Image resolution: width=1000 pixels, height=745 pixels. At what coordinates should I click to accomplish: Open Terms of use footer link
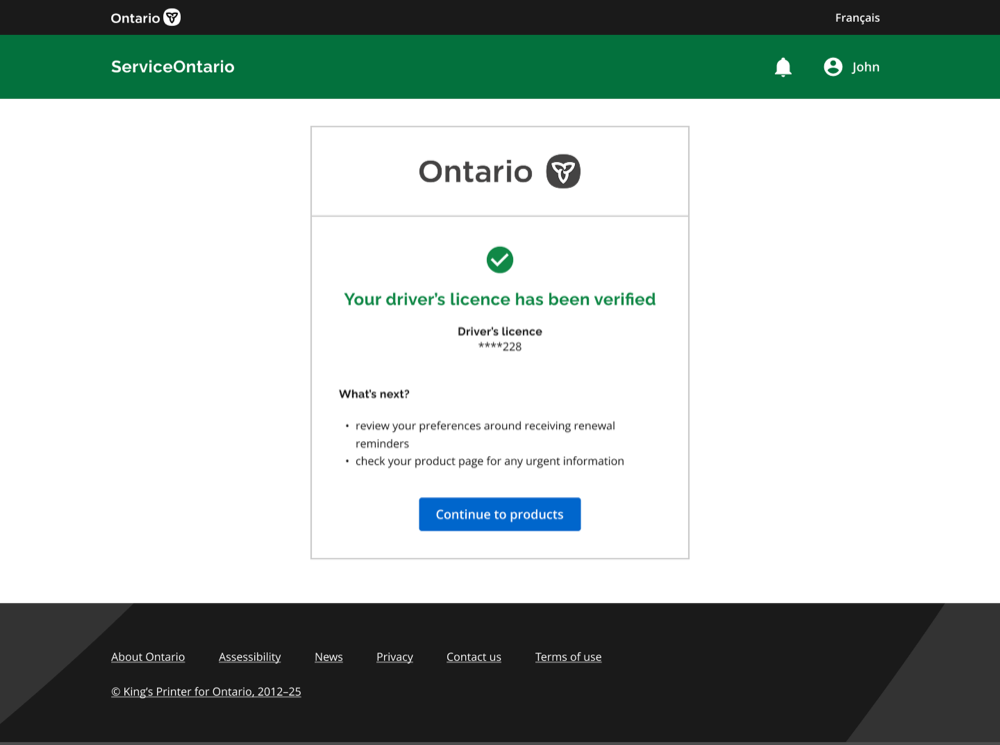coord(568,657)
